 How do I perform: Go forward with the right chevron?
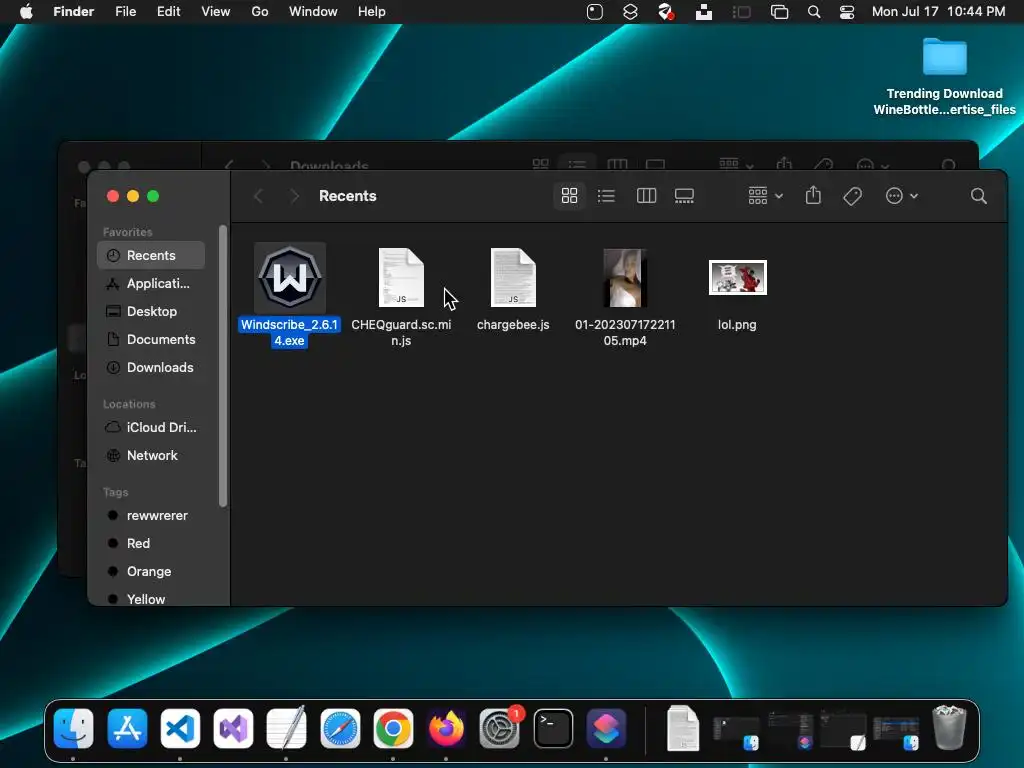[294, 196]
